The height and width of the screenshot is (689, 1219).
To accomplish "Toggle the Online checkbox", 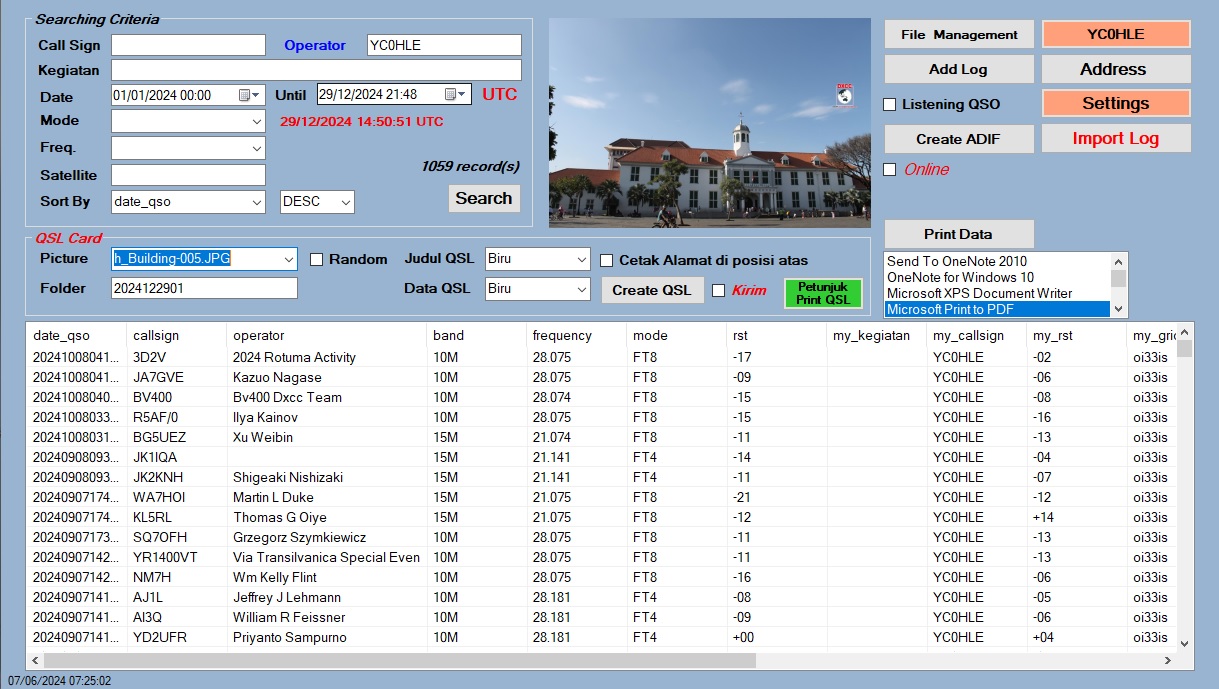I will 890,169.
